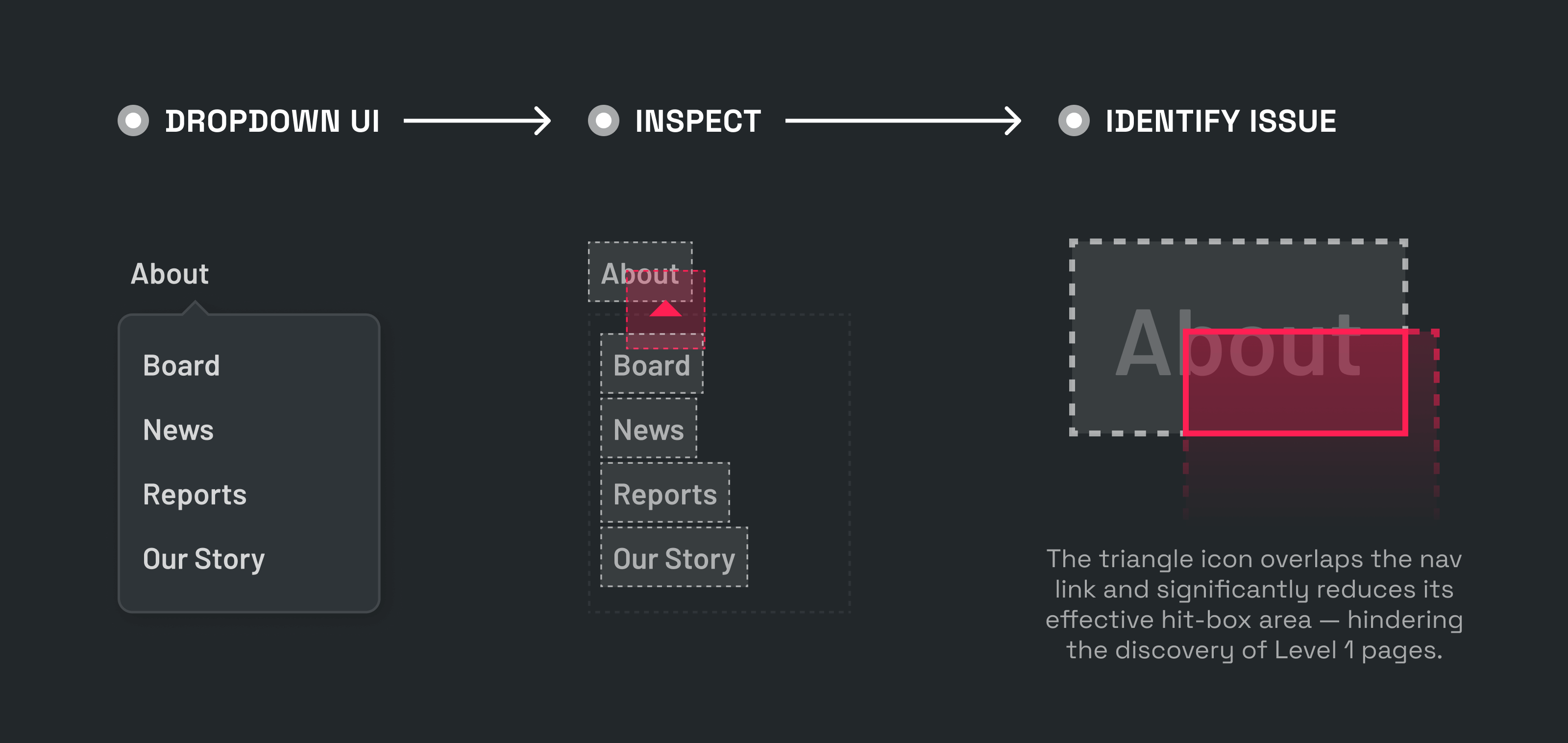Open the About nav link in the dropdown UI
Viewport: 1568px width, 743px height.
(x=170, y=274)
